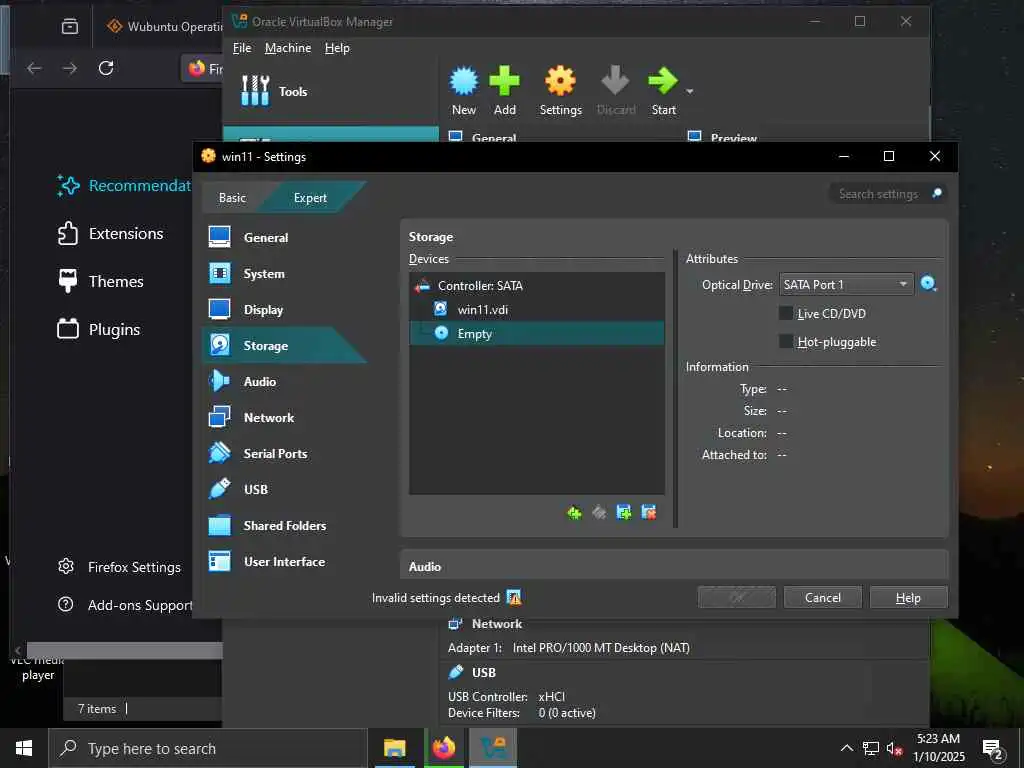Click the browser forward arrow
The image size is (1024, 768).
pyautogui.click(x=70, y=68)
